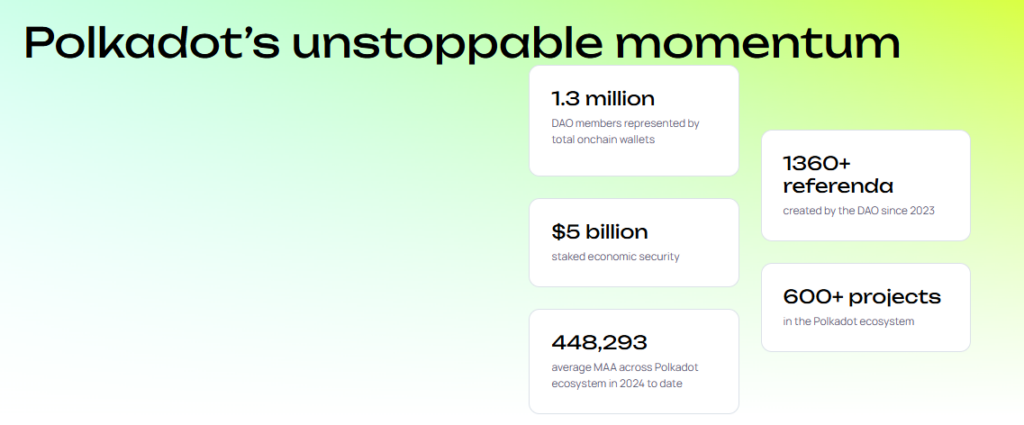Click the word "billion" in the staking card
Viewport: 1024px width, 425px height.
615,232
